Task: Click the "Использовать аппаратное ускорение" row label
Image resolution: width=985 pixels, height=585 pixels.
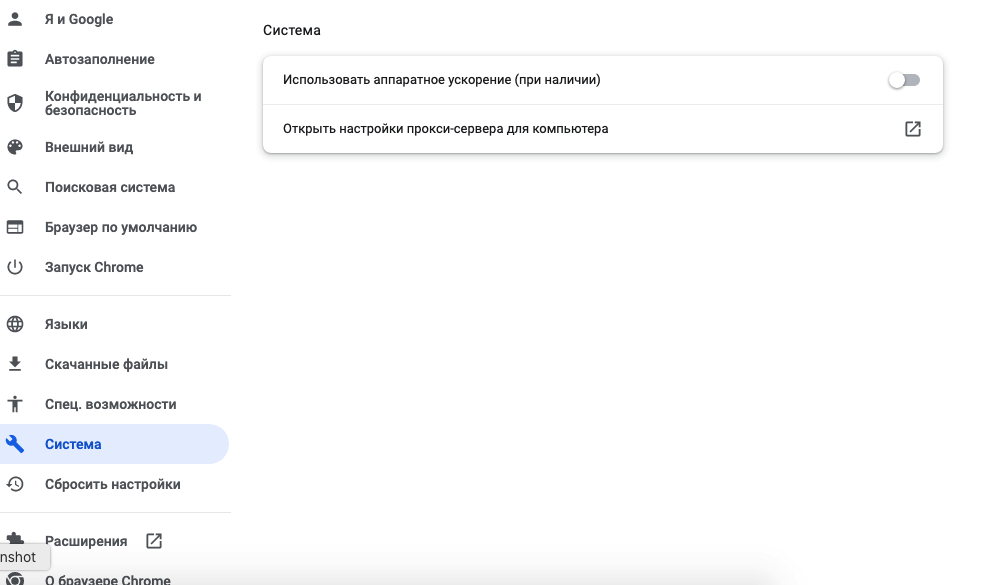Action: point(441,80)
